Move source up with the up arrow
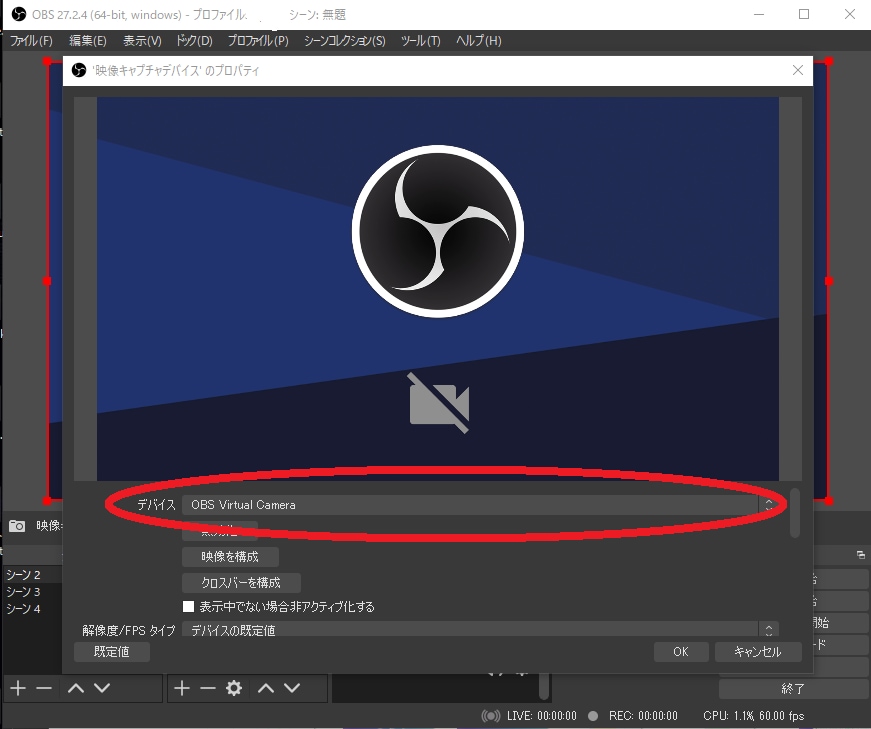 266,688
